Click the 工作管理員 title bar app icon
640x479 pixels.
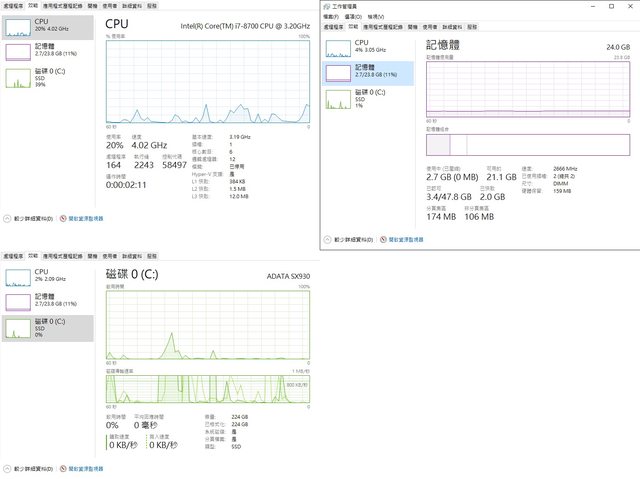click(x=328, y=6)
